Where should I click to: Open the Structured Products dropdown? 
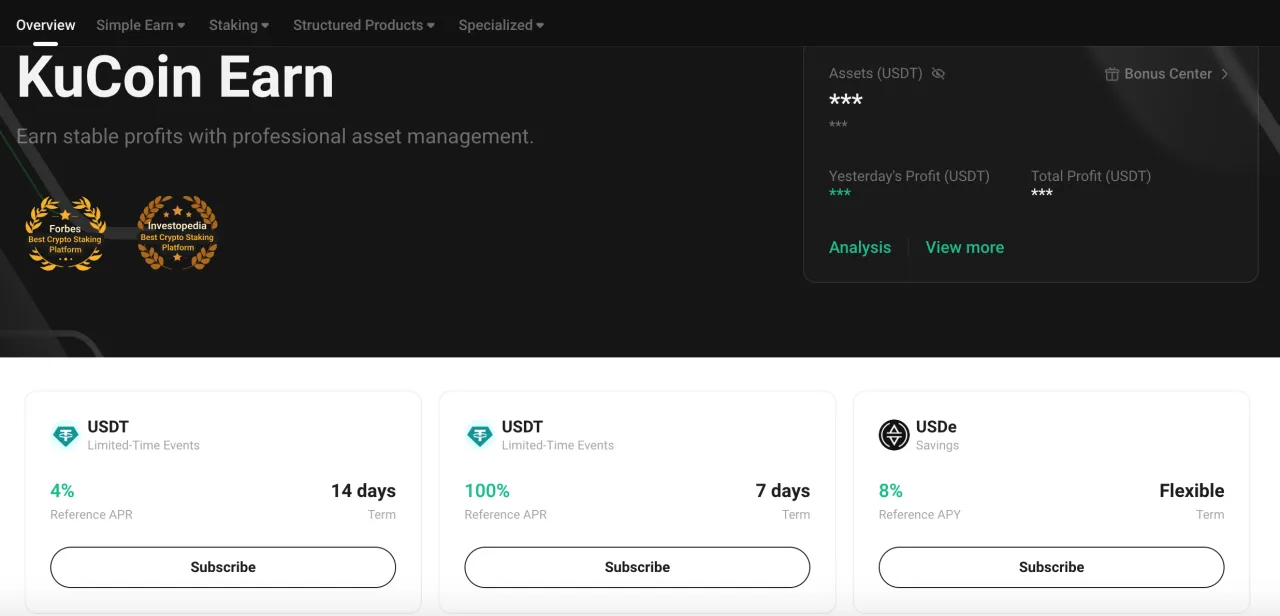(x=364, y=25)
